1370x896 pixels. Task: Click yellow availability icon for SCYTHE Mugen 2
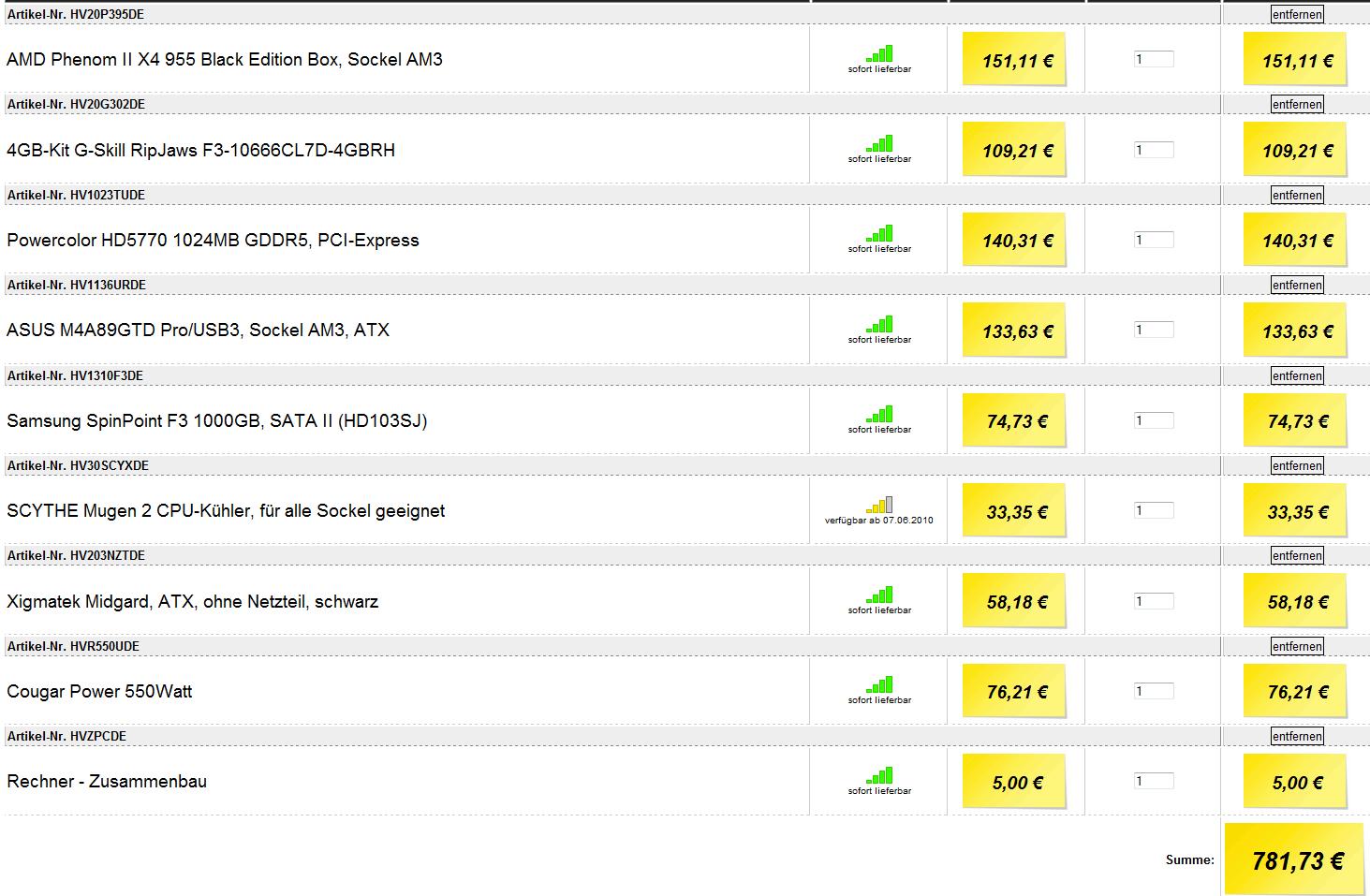click(x=880, y=505)
